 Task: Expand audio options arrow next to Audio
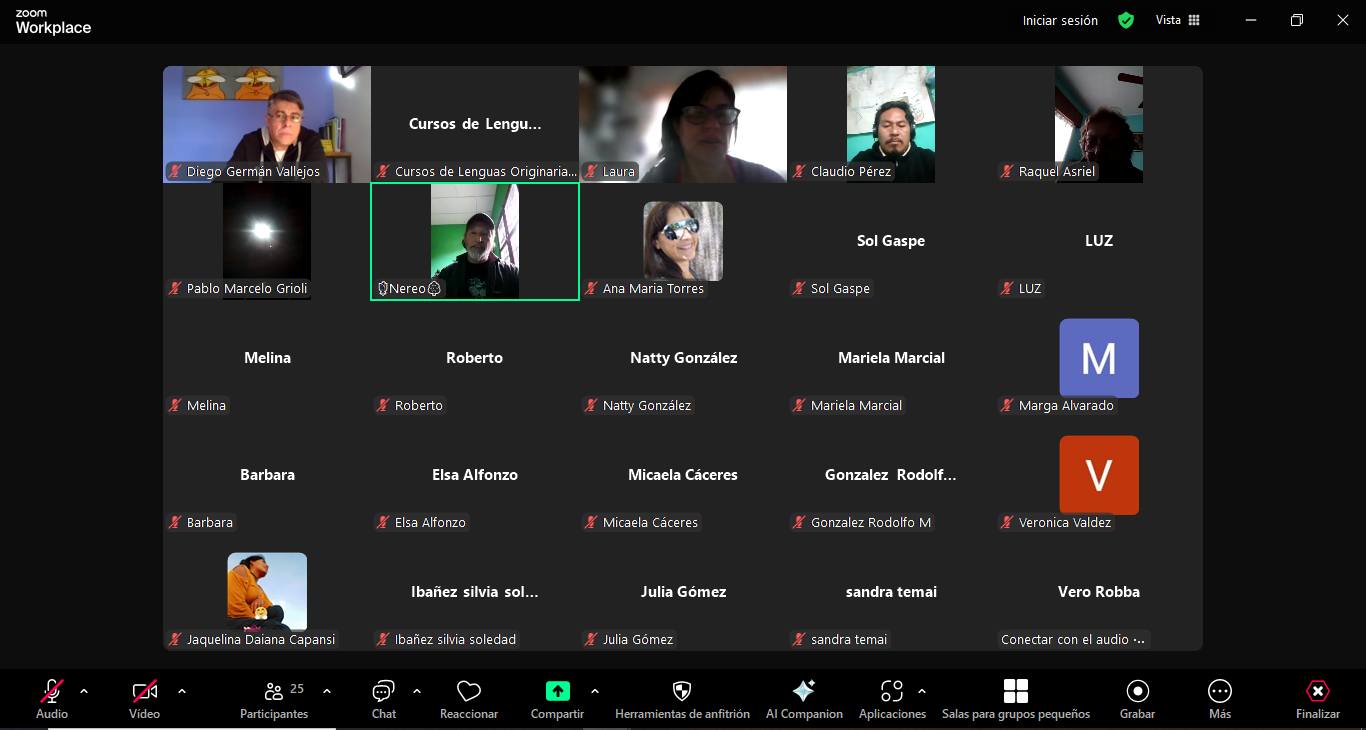click(84, 691)
